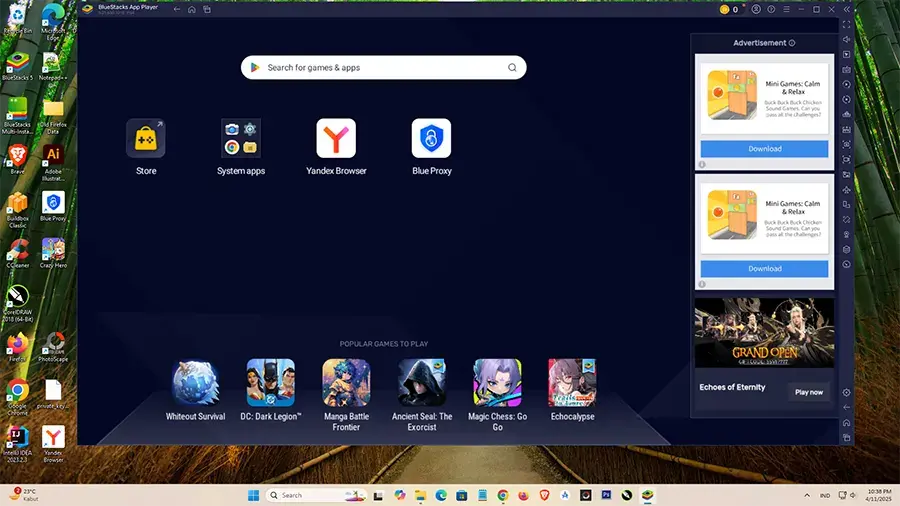Open multi-instance icon in side toolbar

(847, 250)
